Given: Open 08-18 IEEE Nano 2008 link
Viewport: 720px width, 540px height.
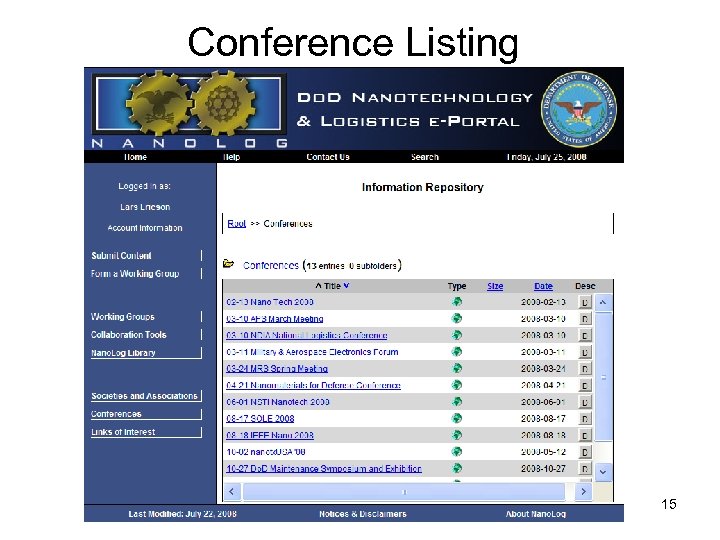Looking at the screenshot, I should coord(270,435).
